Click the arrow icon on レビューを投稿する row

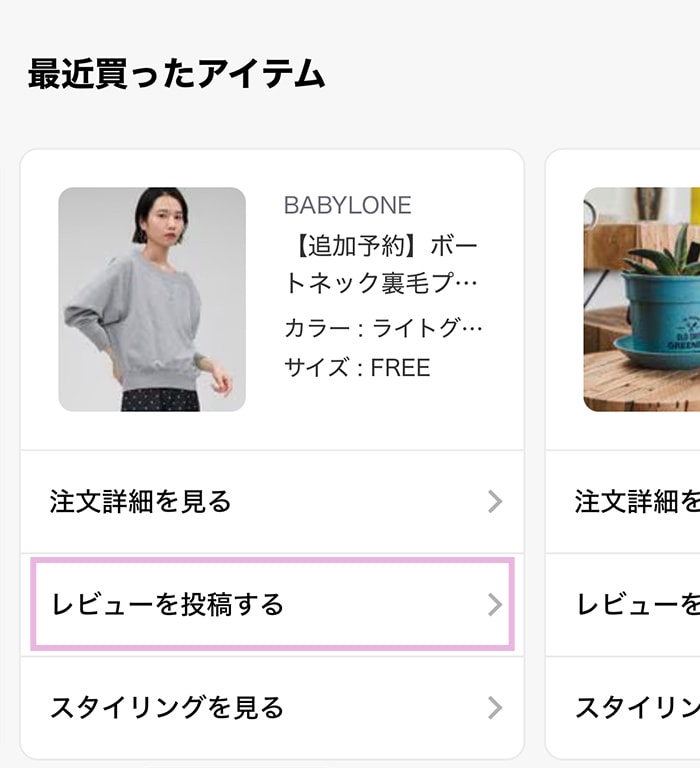(x=494, y=605)
